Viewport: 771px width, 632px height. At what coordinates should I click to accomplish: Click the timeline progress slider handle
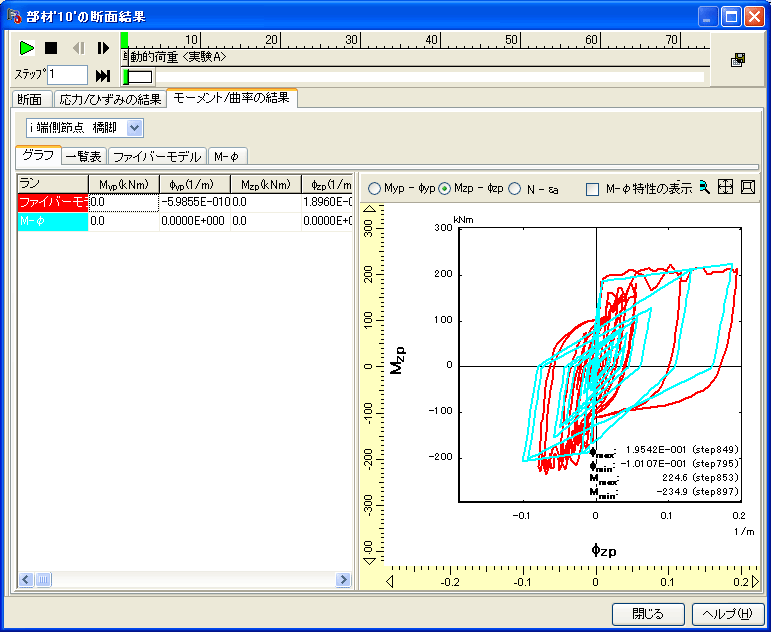(138, 77)
